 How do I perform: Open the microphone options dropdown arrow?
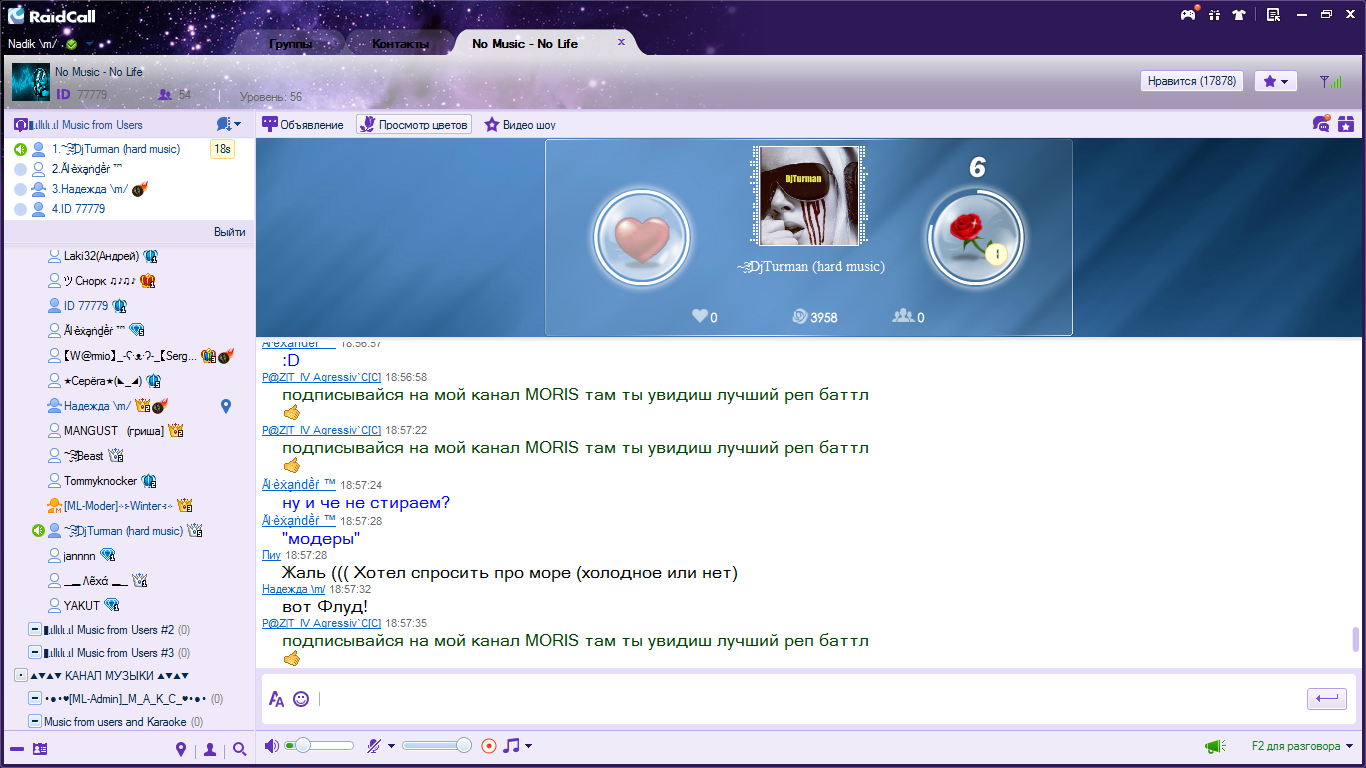[x=391, y=746]
